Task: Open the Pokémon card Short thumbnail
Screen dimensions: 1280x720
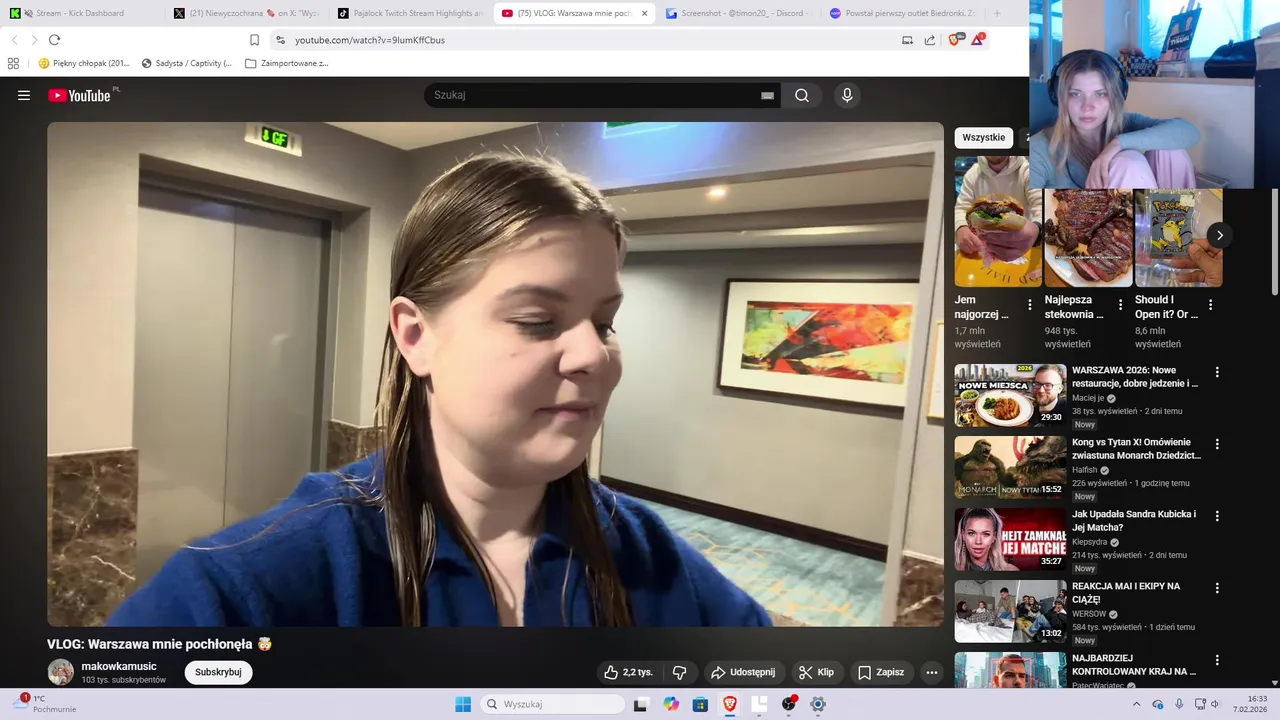Action: [x=1178, y=238]
